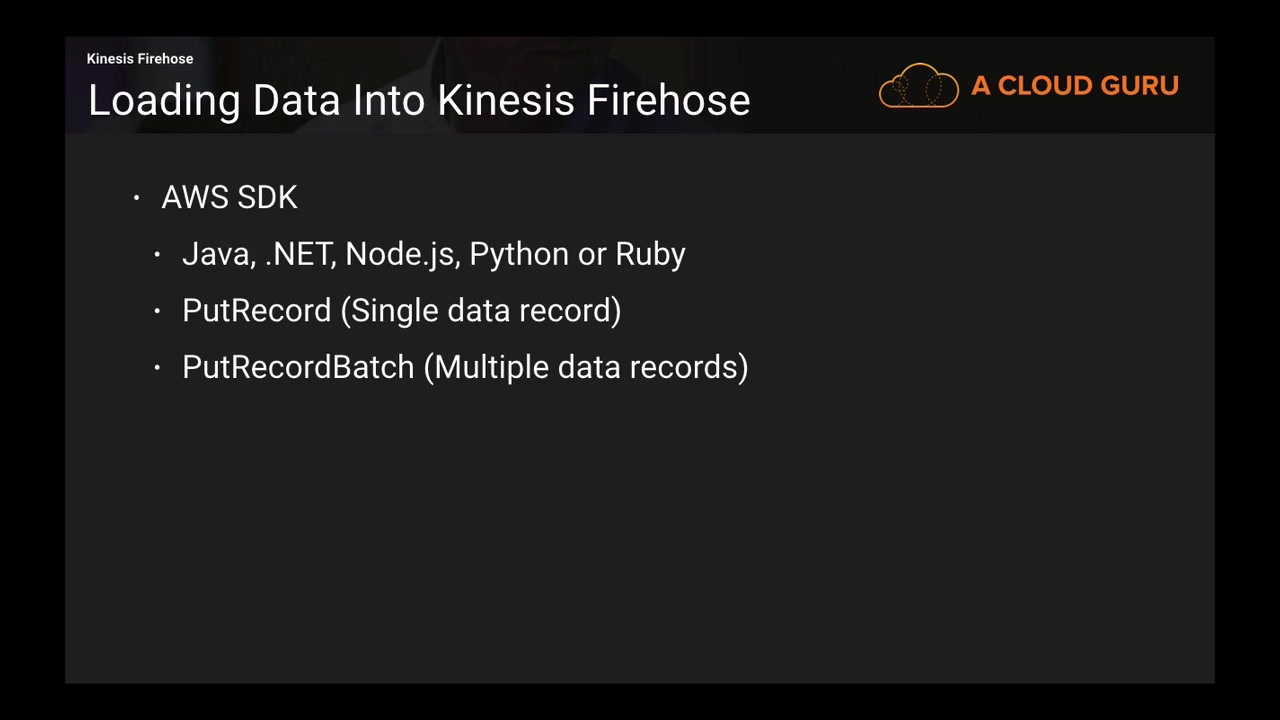Viewport: 1280px width, 720px height.
Task: Select the "AWS SDK" bullet text
Action: tap(229, 198)
